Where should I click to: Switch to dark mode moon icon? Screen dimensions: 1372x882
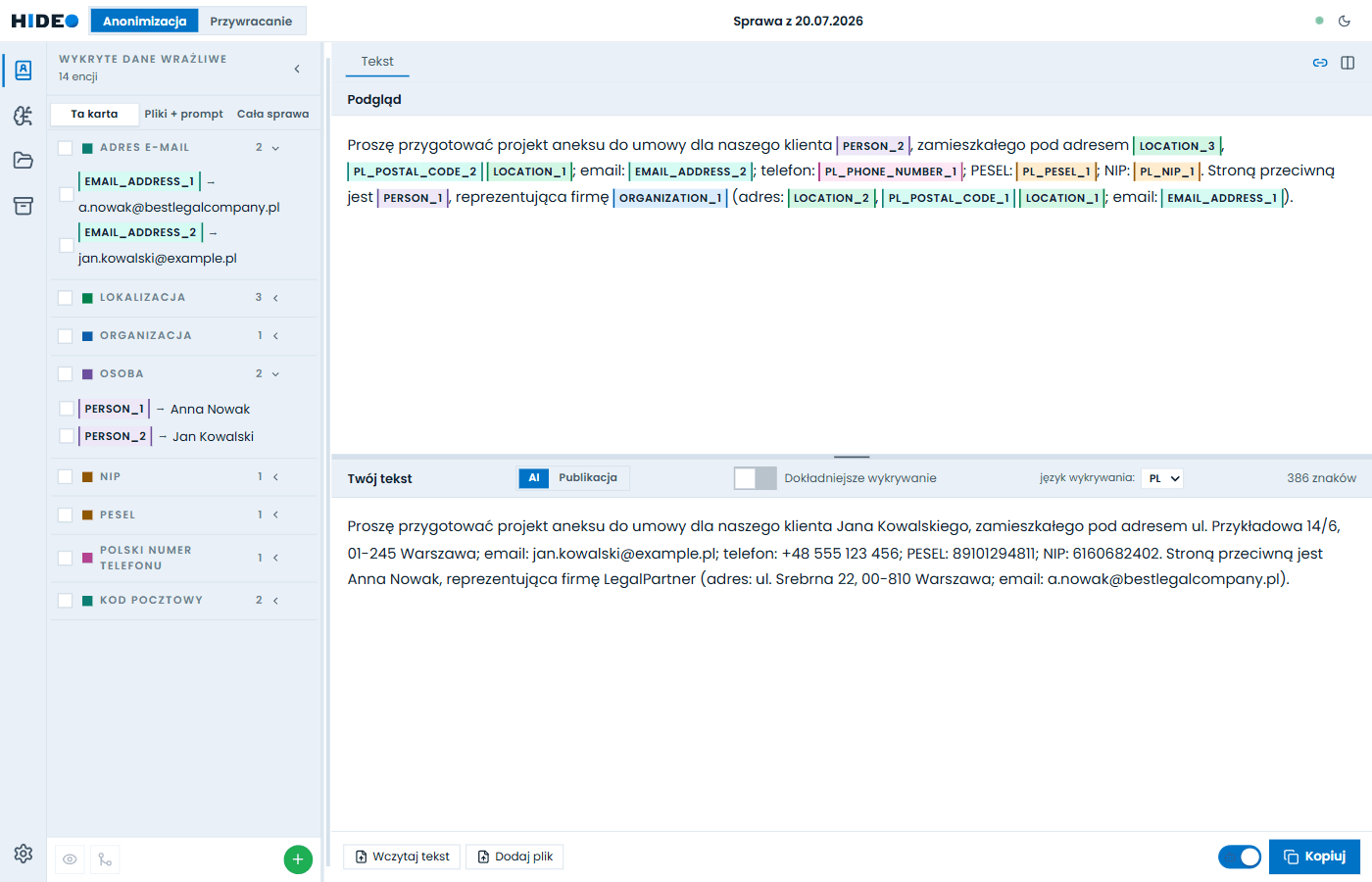point(1345,21)
